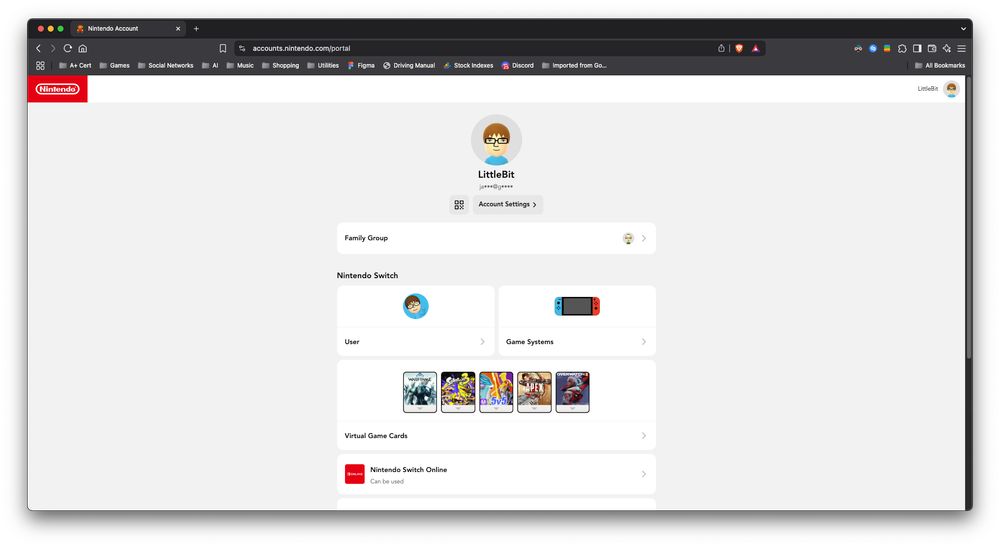Viewport: 1000px width, 547px height.
Task: Expand Family Group chevron arrow
Action: click(644, 238)
